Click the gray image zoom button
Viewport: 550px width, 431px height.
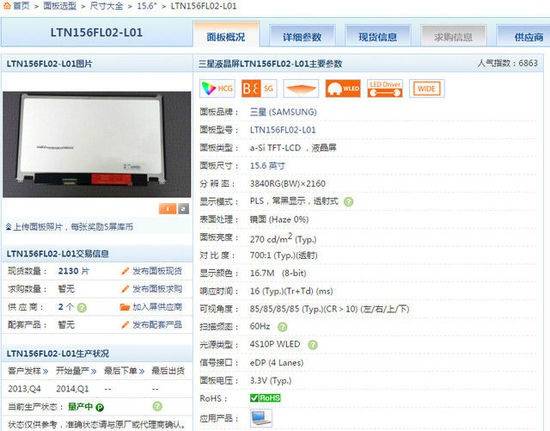pos(183,209)
